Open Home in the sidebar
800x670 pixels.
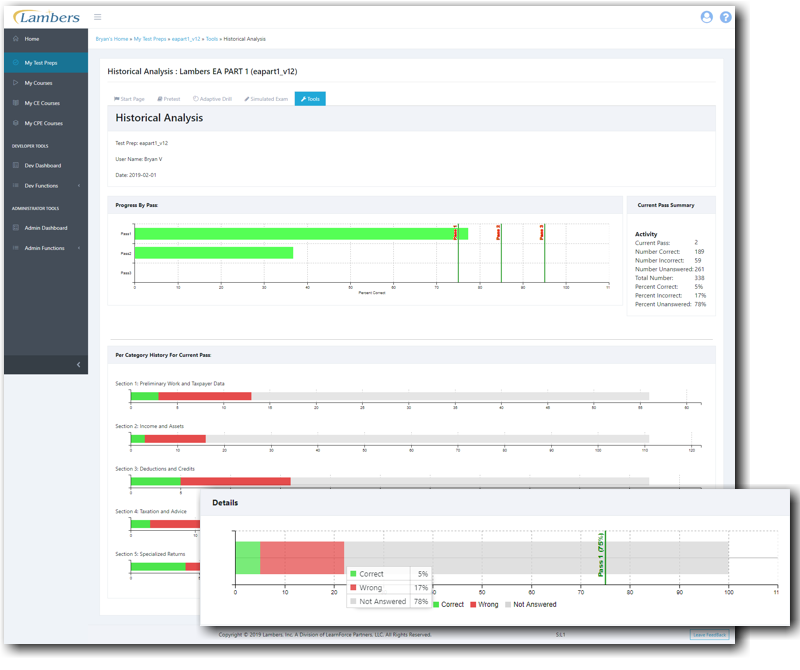pyautogui.click(x=32, y=39)
